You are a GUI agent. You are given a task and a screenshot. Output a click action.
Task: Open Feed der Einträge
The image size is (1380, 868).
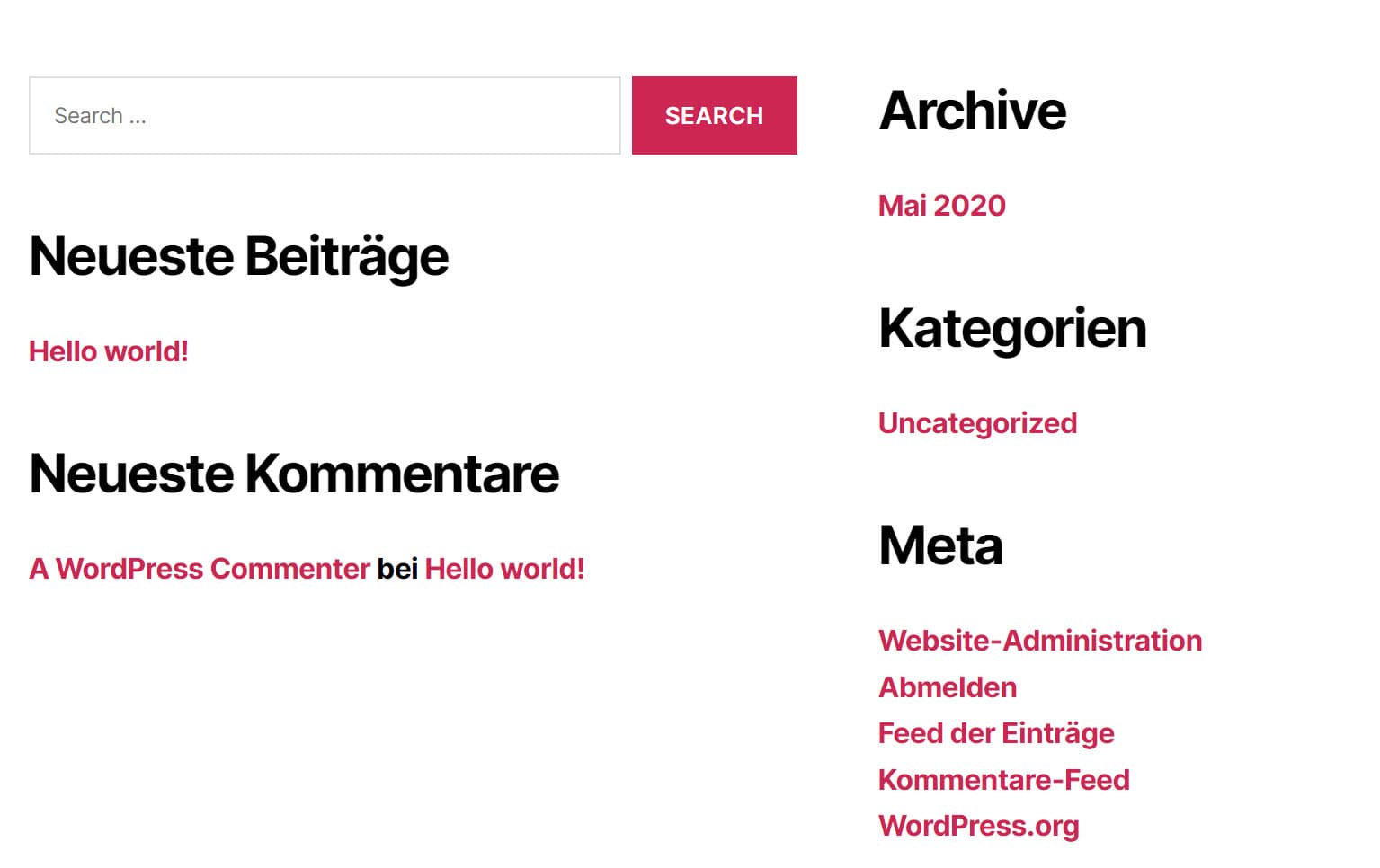click(x=995, y=734)
